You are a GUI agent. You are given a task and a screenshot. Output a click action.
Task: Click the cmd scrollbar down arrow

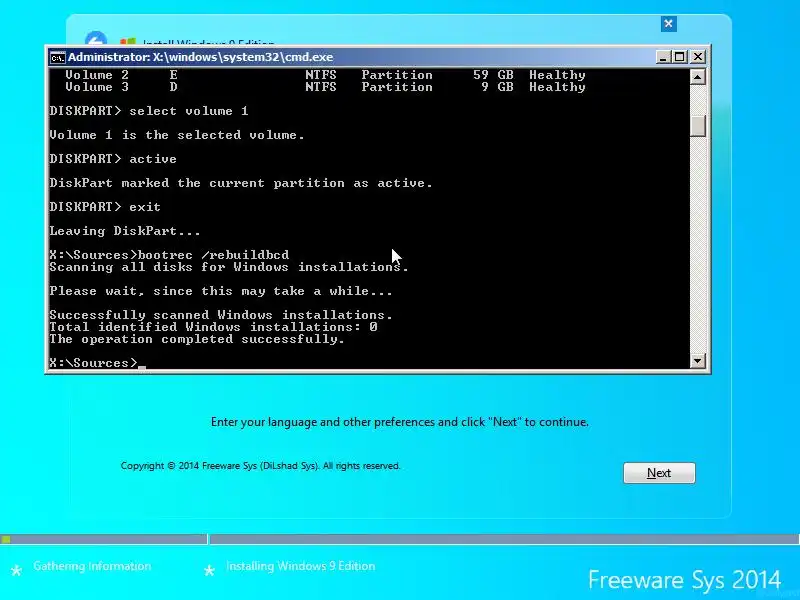pyautogui.click(x=697, y=361)
